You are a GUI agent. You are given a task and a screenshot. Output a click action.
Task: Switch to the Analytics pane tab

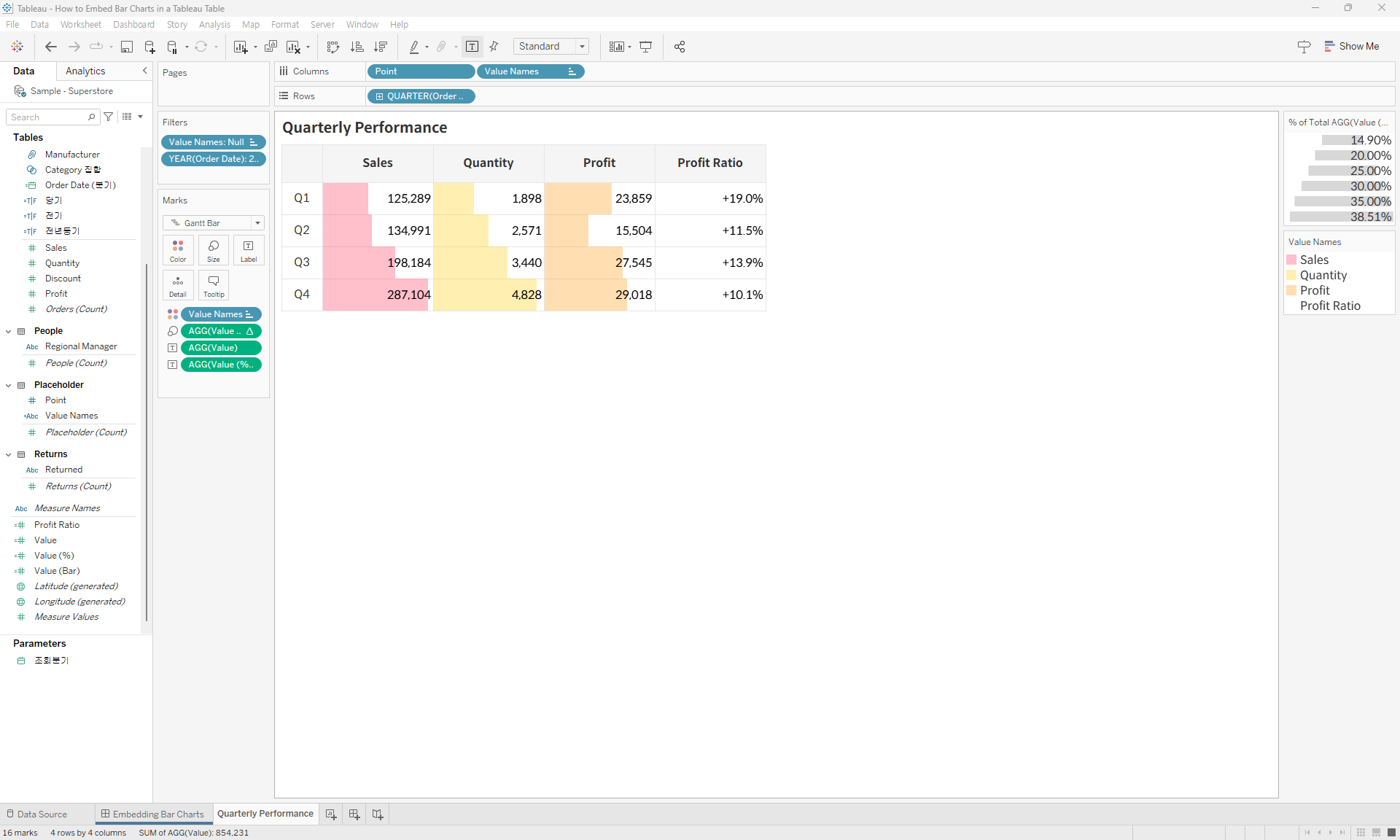(x=85, y=71)
